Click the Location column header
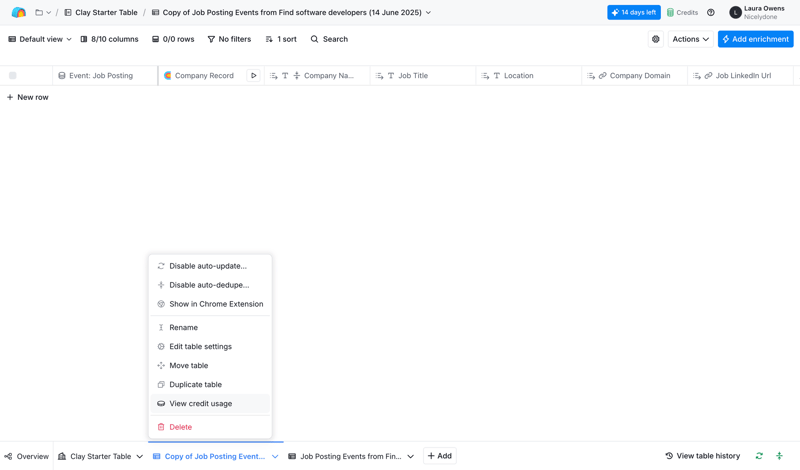 (529, 76)
